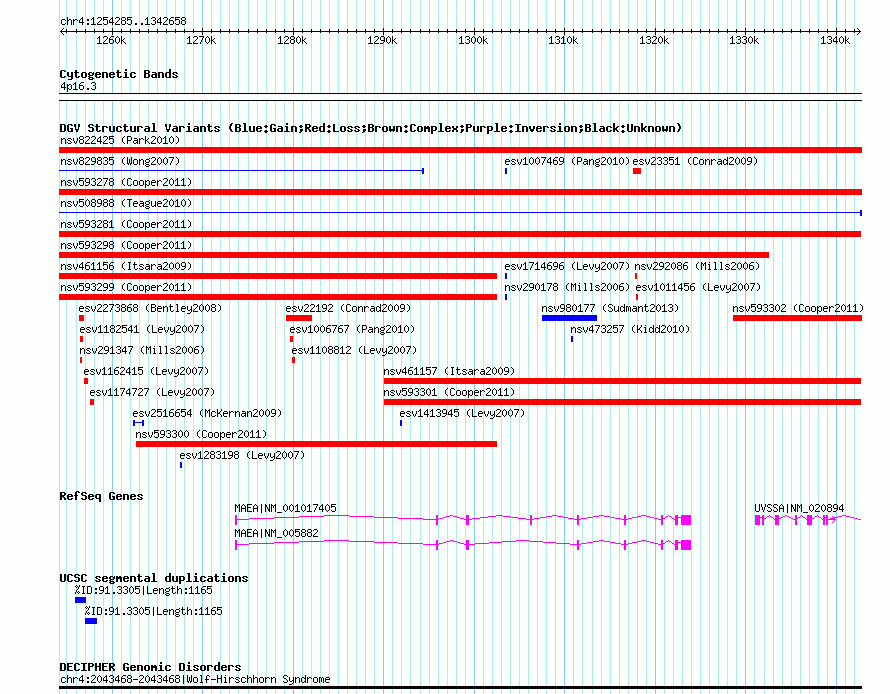The width and height of the screenshot is (890, 694).
Task: Click the DGV Structural Variants track title
Action: [371, 128]
